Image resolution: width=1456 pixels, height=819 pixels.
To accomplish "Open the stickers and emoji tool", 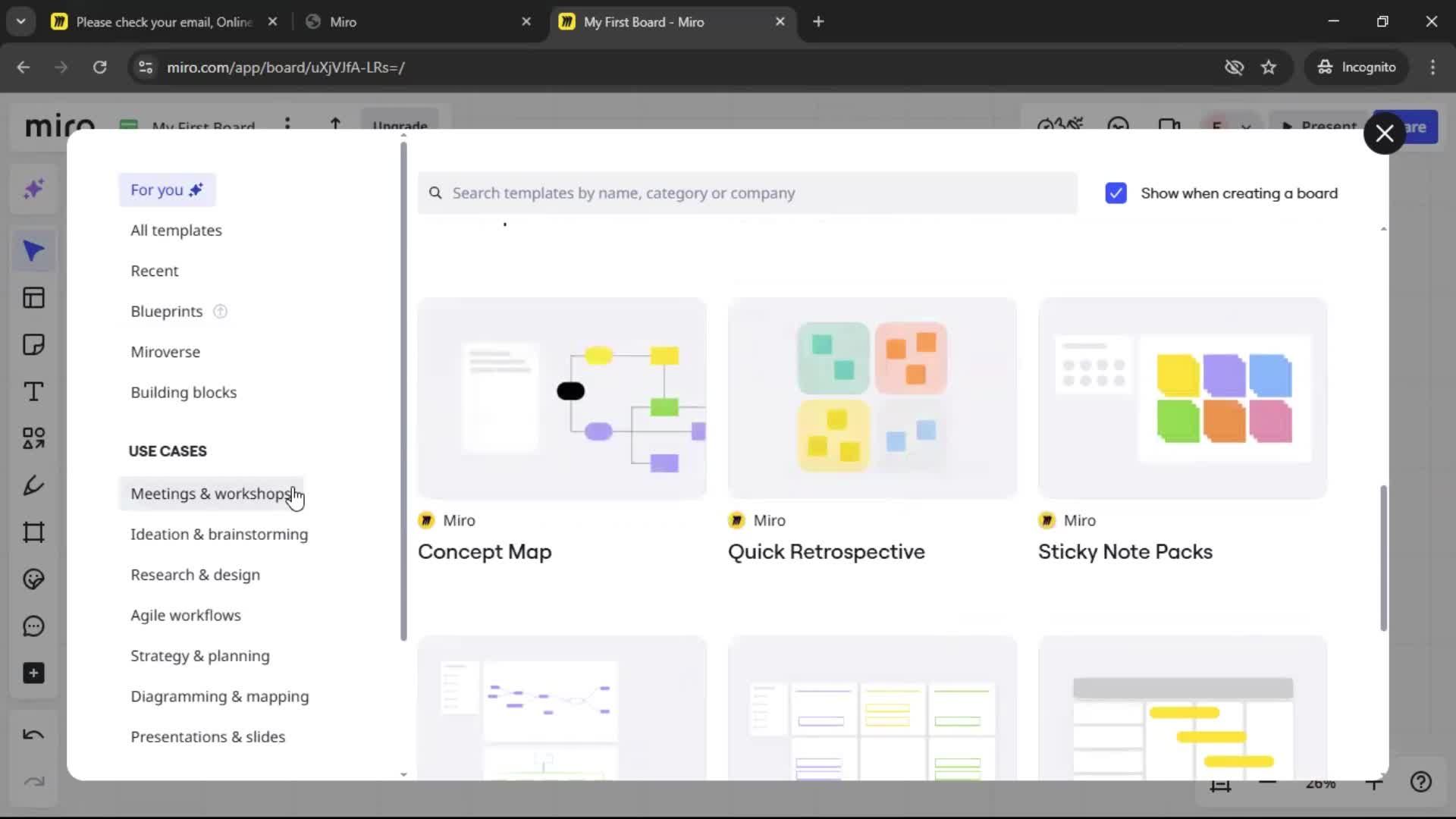I will coord(33,579).
